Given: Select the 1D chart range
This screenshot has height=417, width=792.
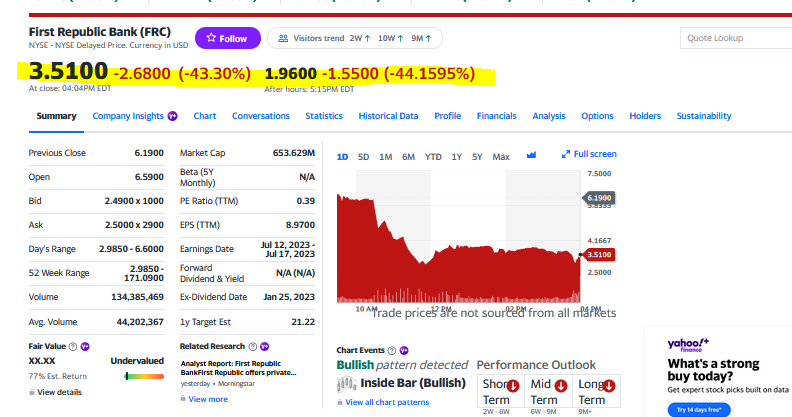Looking at the screenshot, I should point(342,157).
